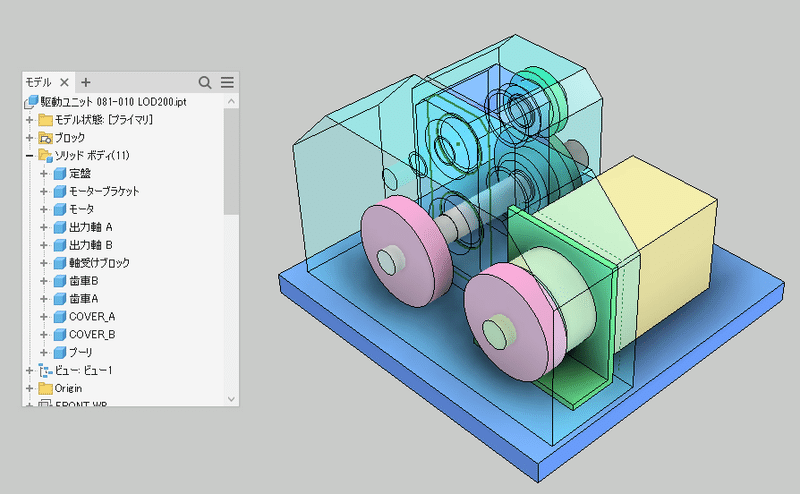This screenshot has width=800, height=494.
Task: Open the model browser search
Action: [x=205, y=82]
